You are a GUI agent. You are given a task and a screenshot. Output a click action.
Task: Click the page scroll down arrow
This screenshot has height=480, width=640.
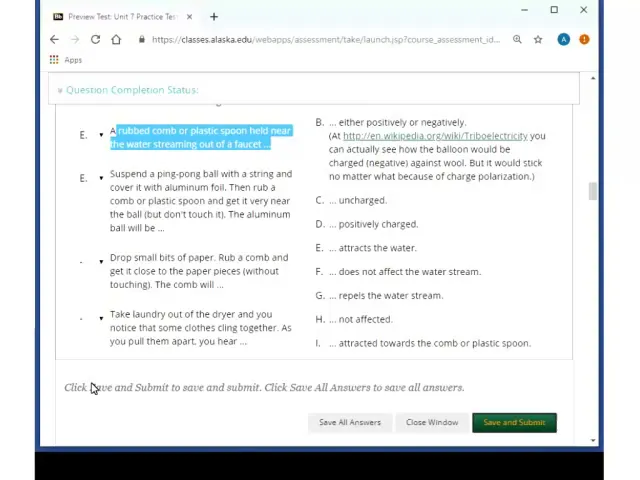(593, 440)
